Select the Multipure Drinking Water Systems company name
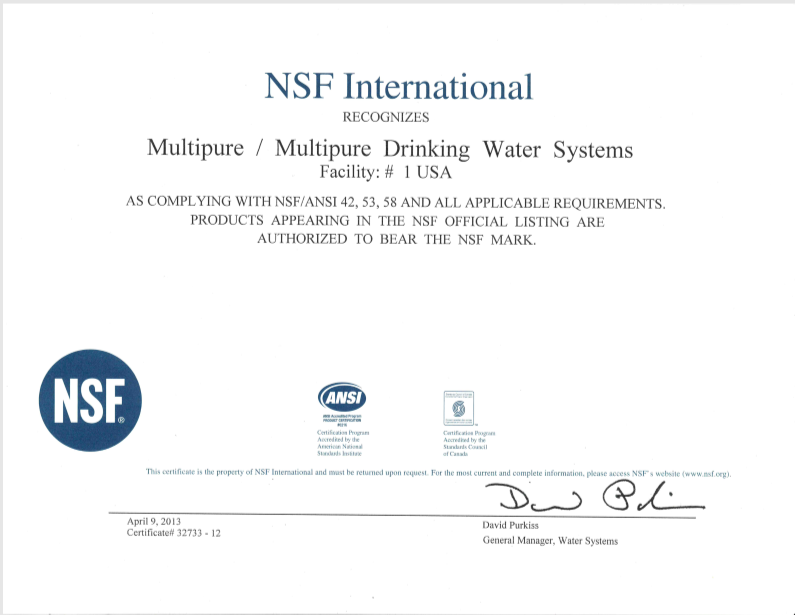The image size is (795, 615). [x=390, y=149]
